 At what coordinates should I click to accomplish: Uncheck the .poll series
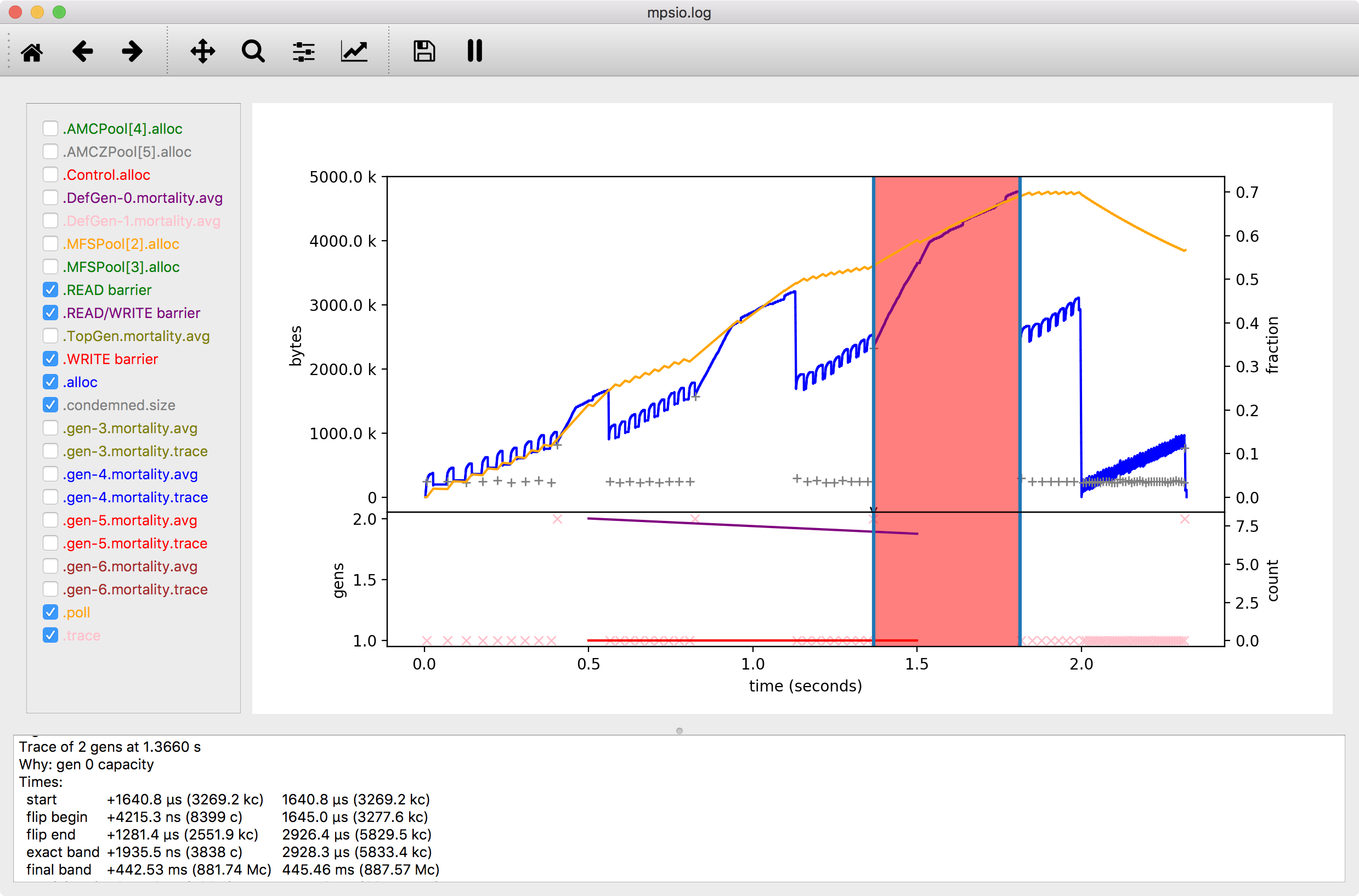[x=50, y=613]
